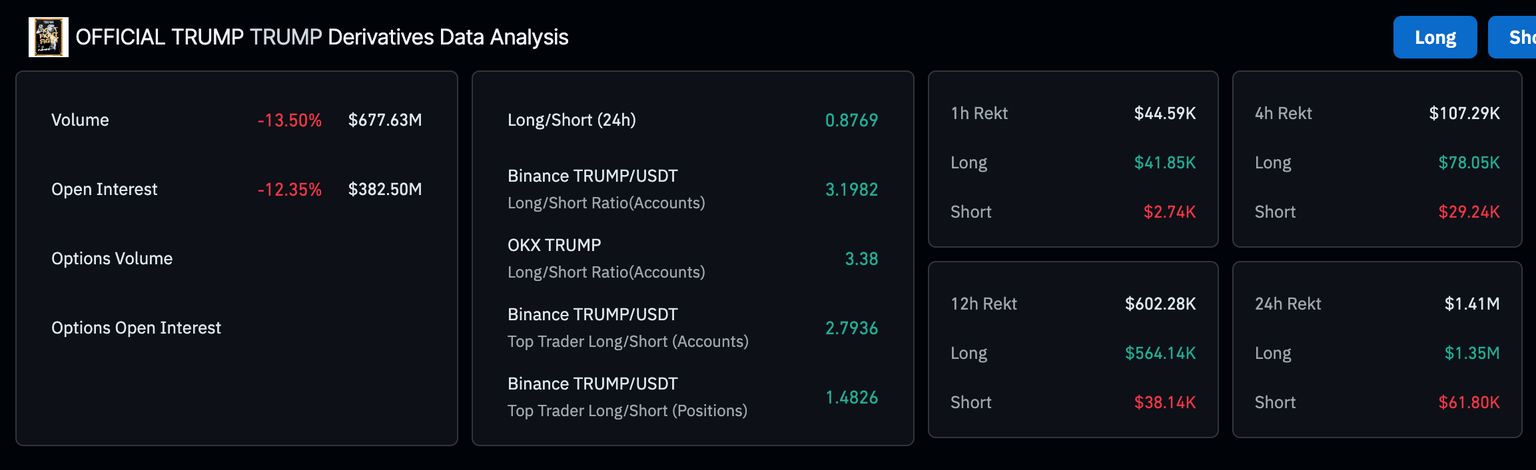The width and height of the screenshot is (1536, 470).
Task: Click the OFFICIAL TRUMP coin logo icon
Action: 48,37
